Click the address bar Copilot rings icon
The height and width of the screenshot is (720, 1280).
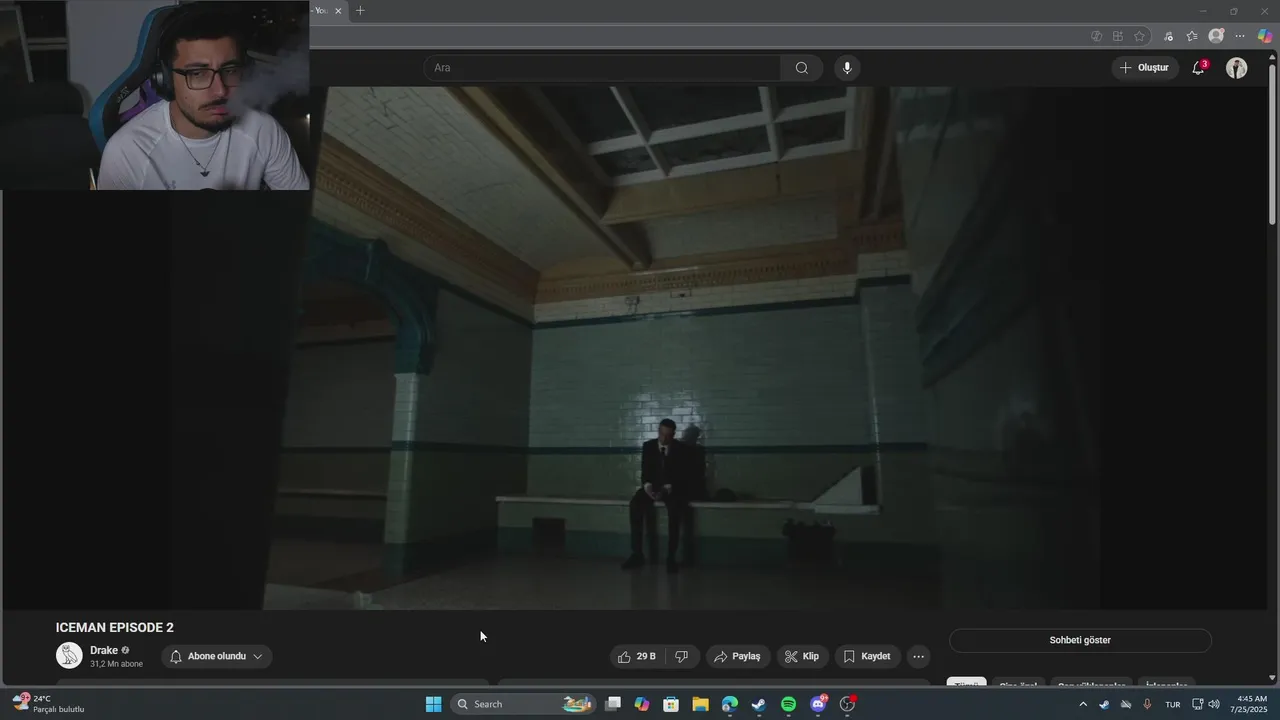(1096, 36)
